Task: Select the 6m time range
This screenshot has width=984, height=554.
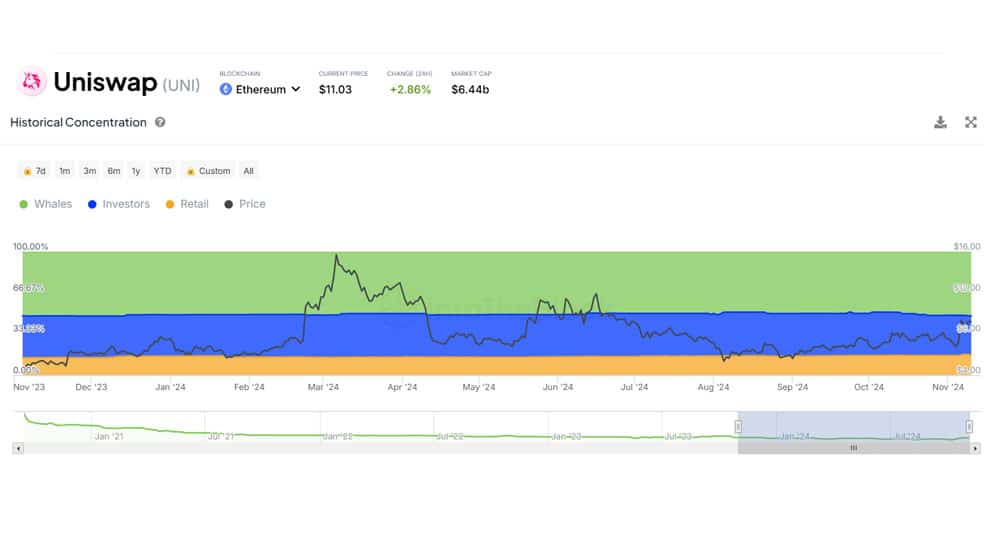Action: coord(114,171)
